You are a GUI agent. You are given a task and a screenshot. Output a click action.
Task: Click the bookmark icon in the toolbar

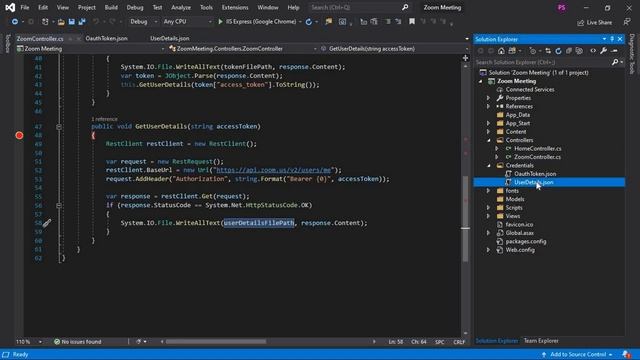(412, 22)
